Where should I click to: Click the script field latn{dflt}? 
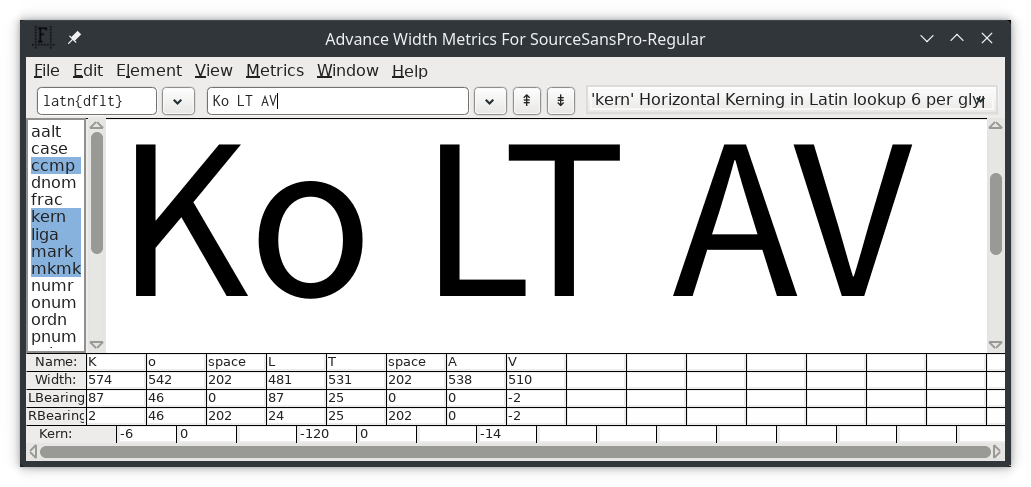pos(97,101)
